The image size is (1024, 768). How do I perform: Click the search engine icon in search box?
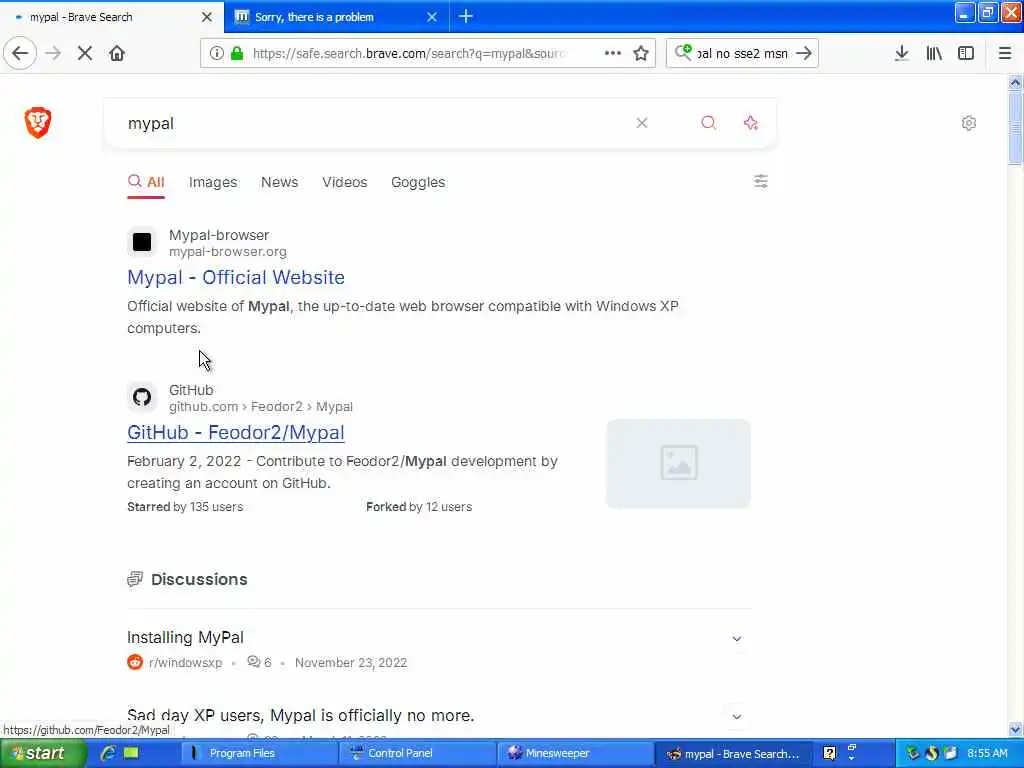(683, 52)
